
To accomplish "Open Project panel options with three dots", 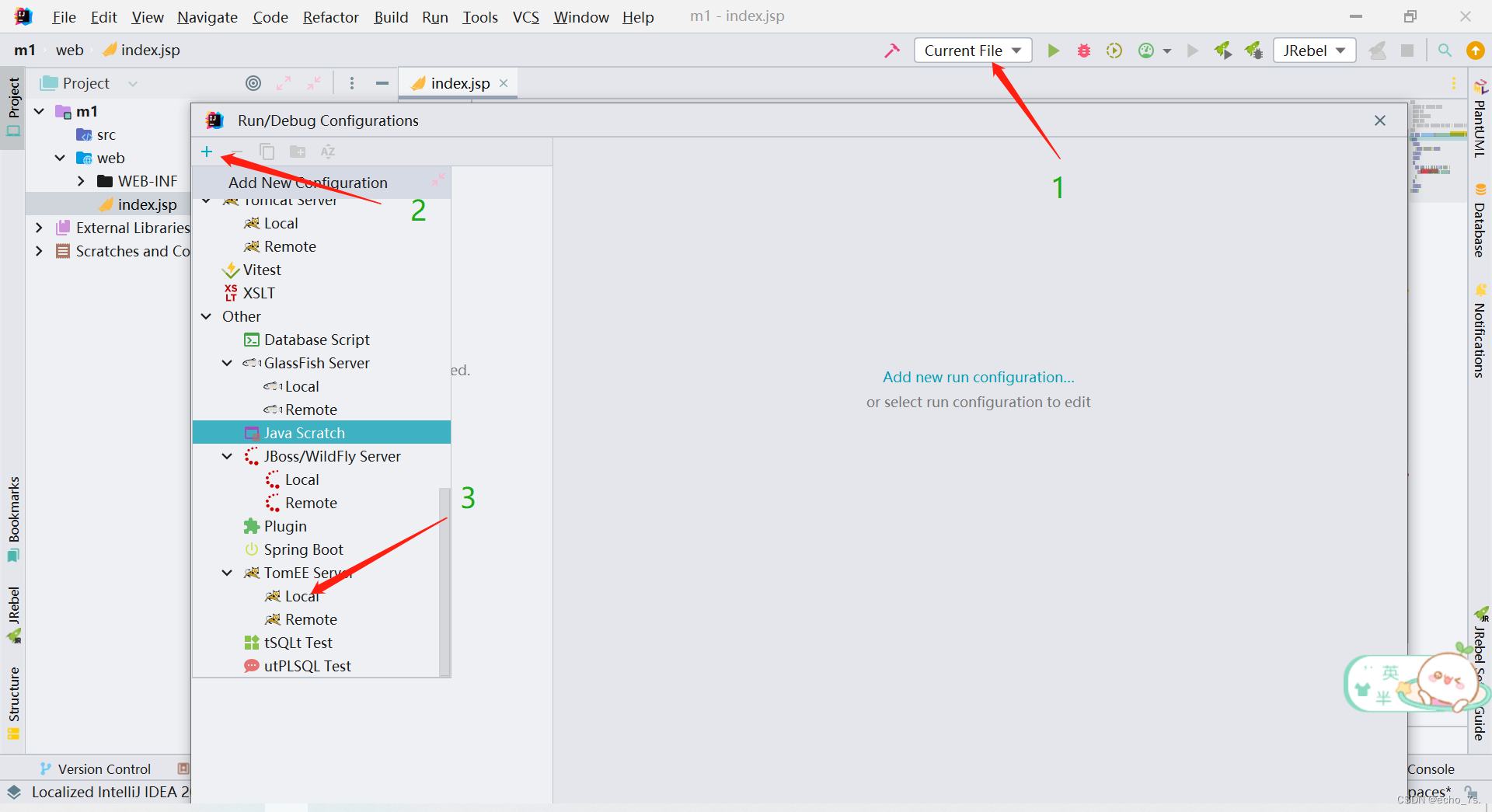I will (x=352, y=83).
